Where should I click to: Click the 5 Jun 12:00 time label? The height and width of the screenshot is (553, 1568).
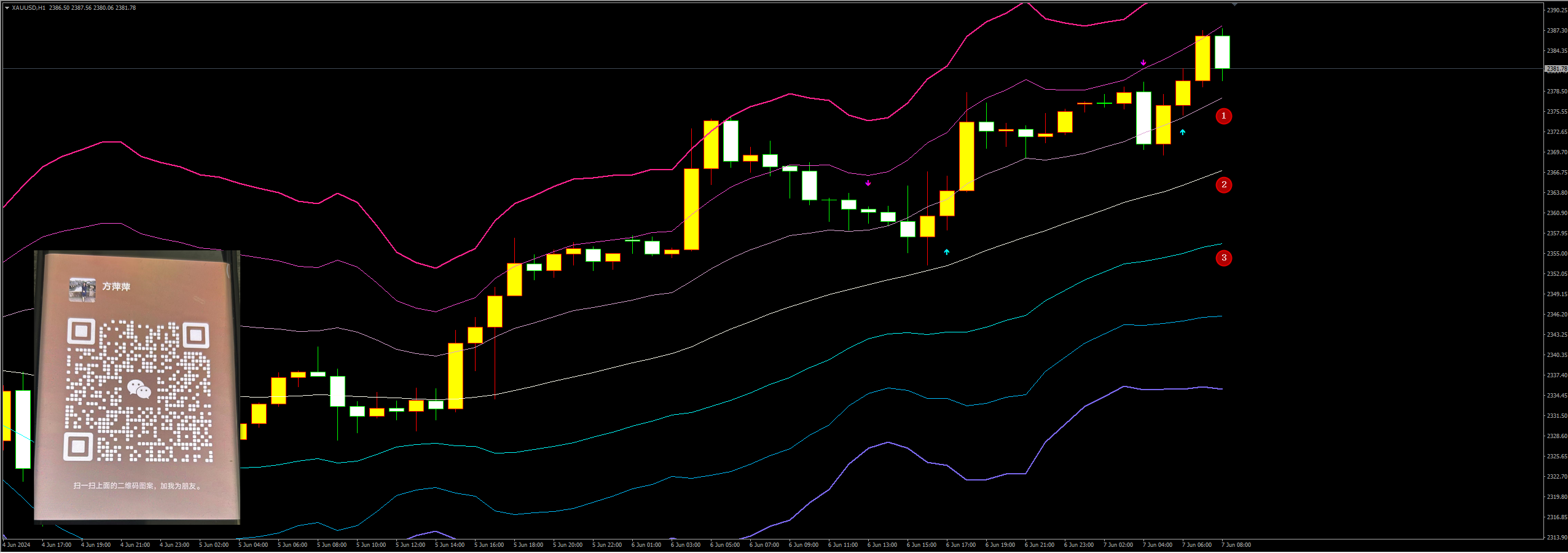tap(410, 545)
